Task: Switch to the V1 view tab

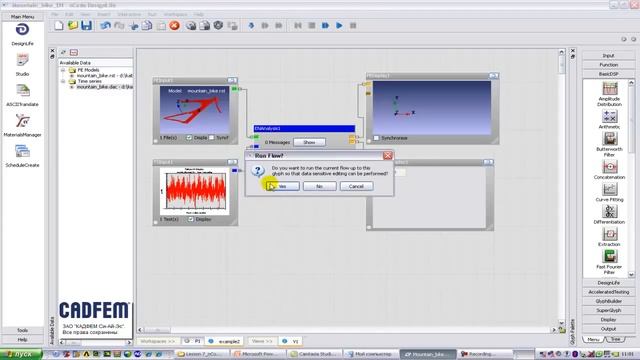Action: click(290, 341)
